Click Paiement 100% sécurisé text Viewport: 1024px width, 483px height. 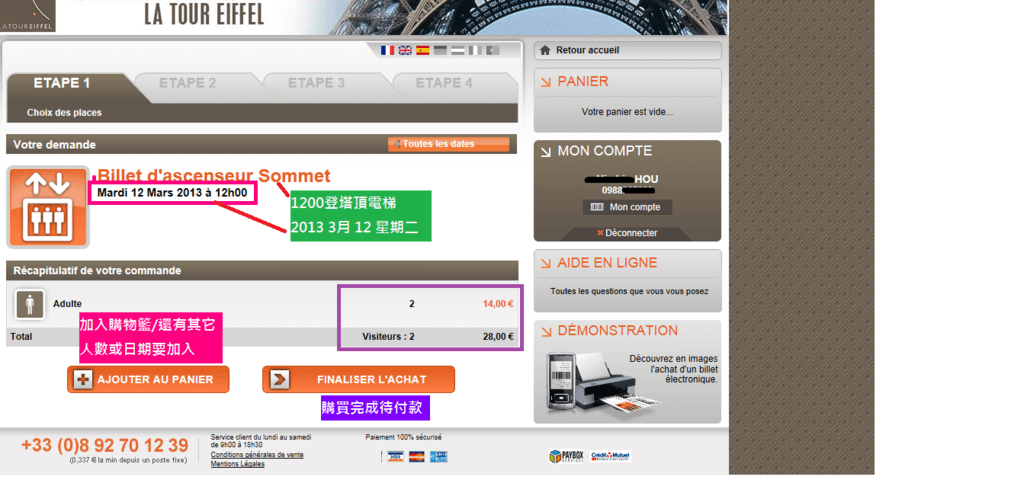click(x=403, y=437)
